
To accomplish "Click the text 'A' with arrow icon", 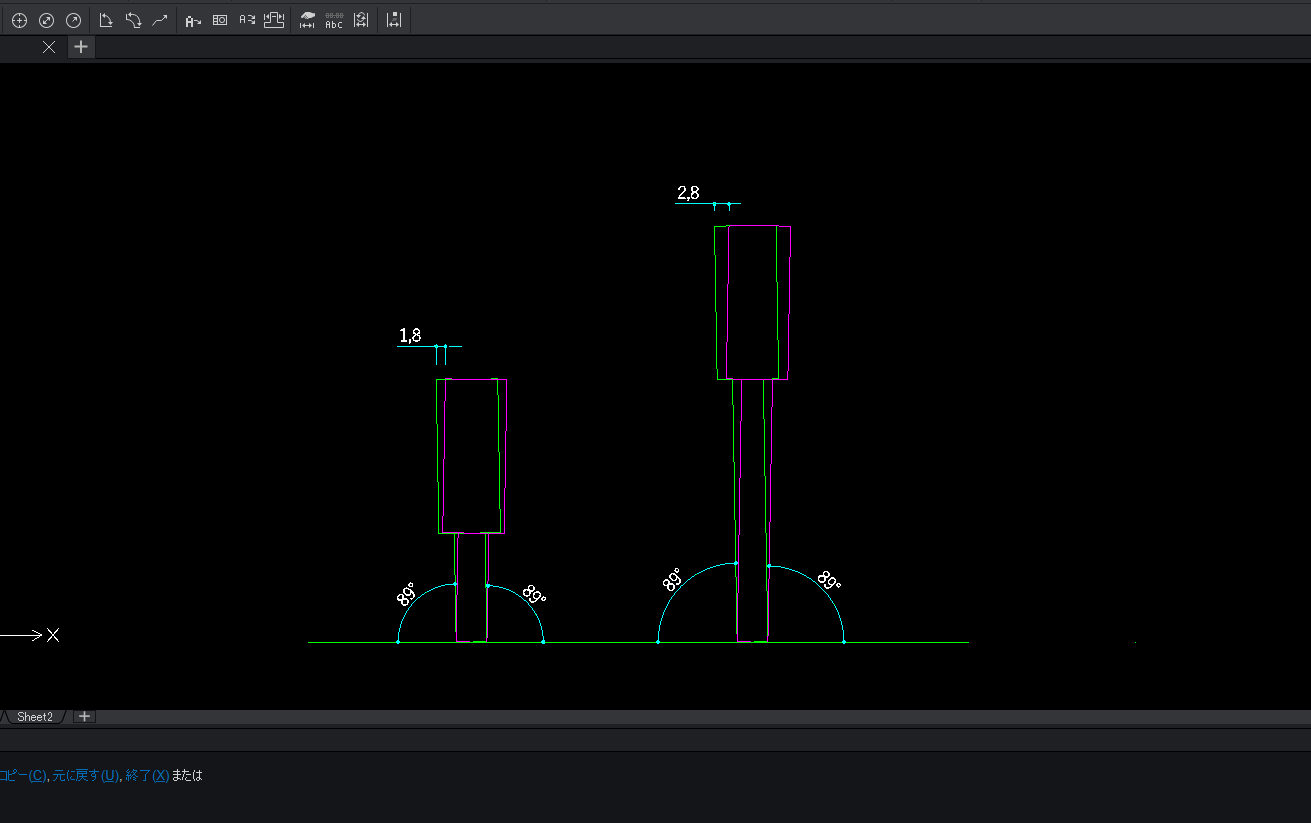I will (193, 20).
